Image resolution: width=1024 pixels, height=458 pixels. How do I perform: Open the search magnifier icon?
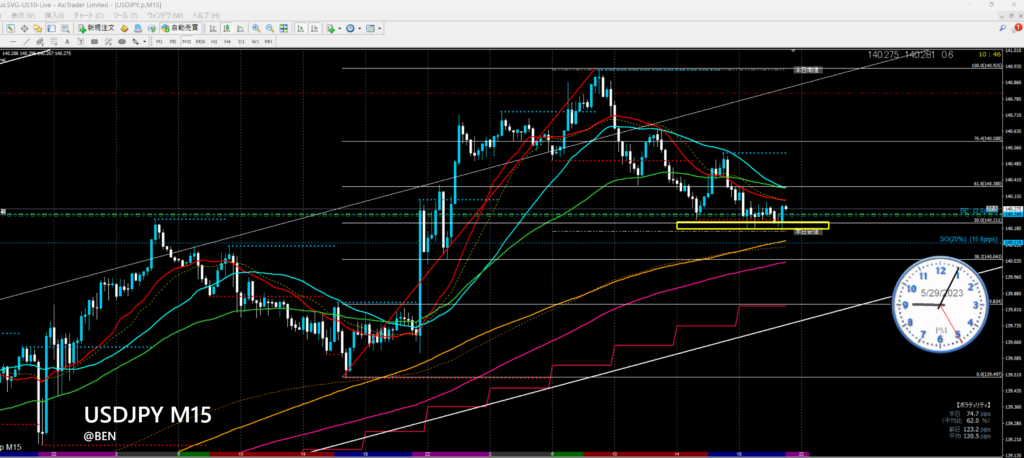[x=65, y=28]
